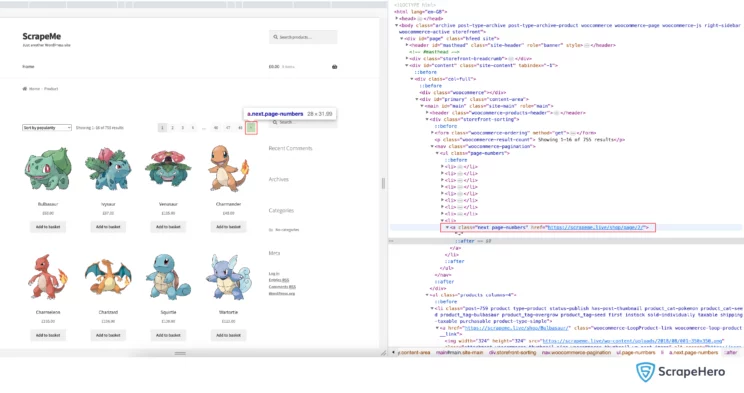The width and height of the screenshot is (744, 393).
Task: Expand the woocommerce-products-header node
Action: point(428,113)
